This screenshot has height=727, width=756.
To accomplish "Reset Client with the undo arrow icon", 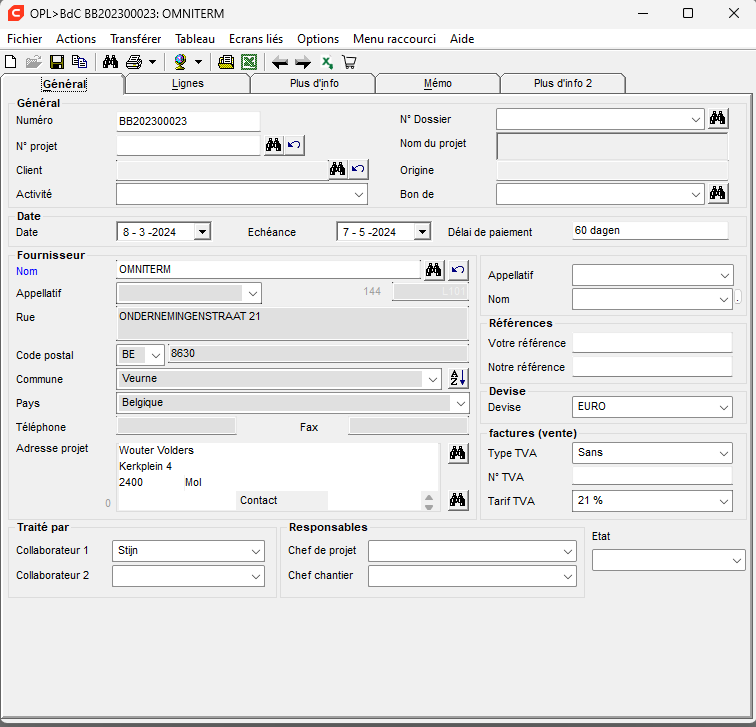I will [x=358, y=169].
